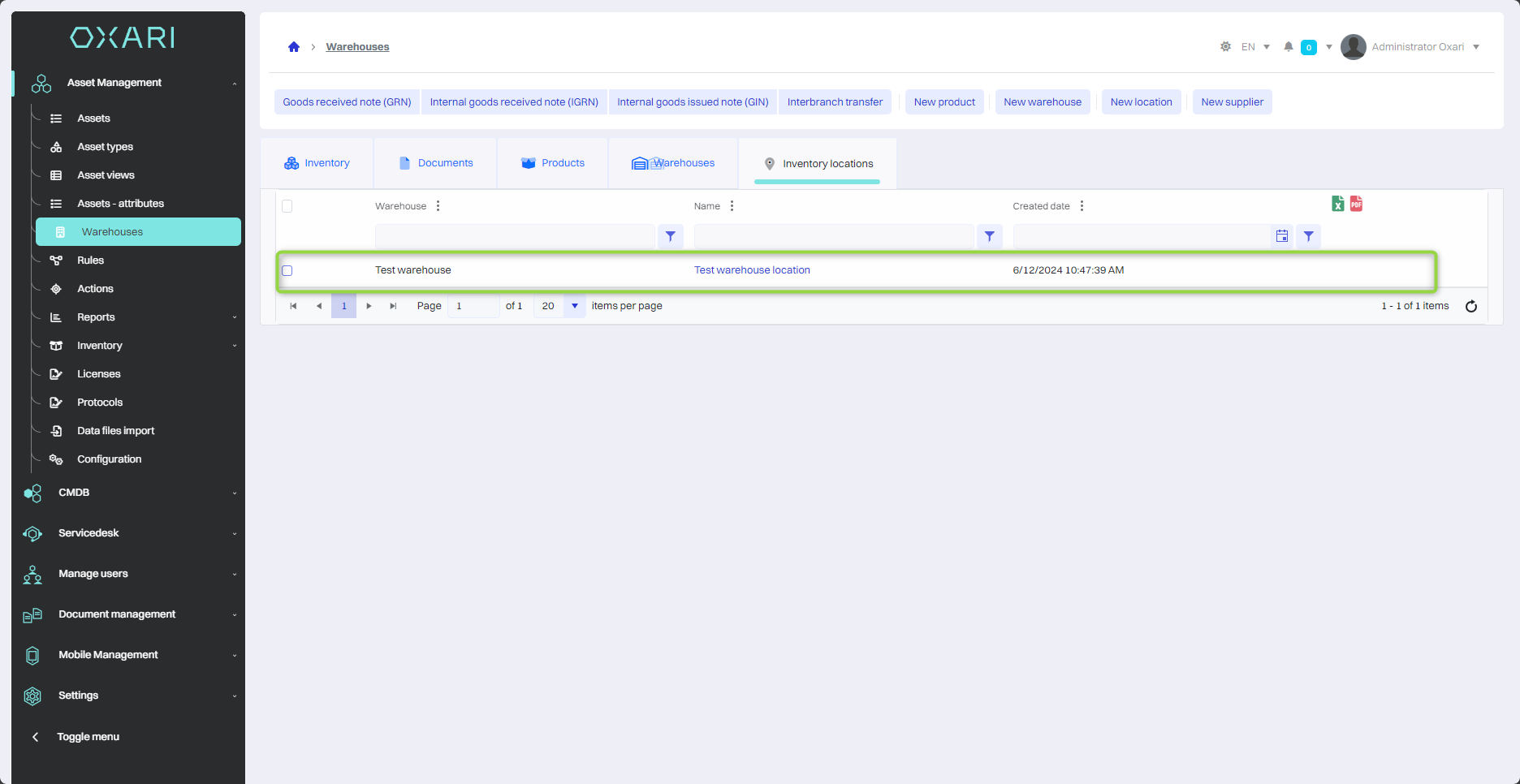The width and height of the screenshot is (1520, 784).
Task: Open the notifications bell
Action: [1288, 47]
